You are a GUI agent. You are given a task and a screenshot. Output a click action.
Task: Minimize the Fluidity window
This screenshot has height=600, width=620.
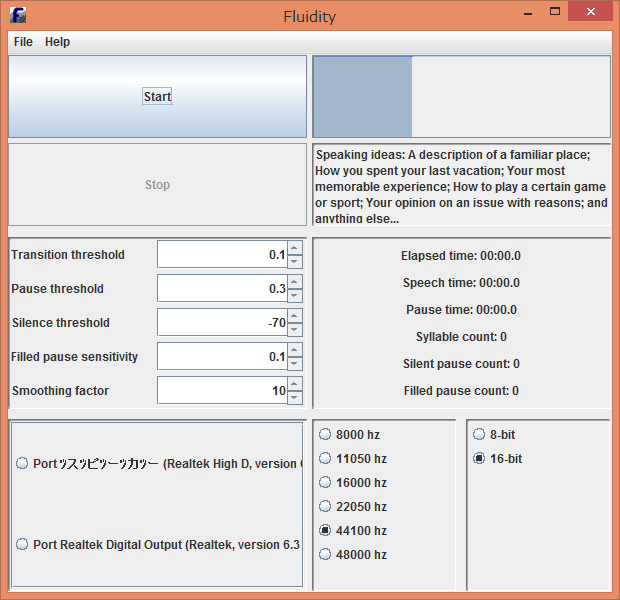[528, 12]
